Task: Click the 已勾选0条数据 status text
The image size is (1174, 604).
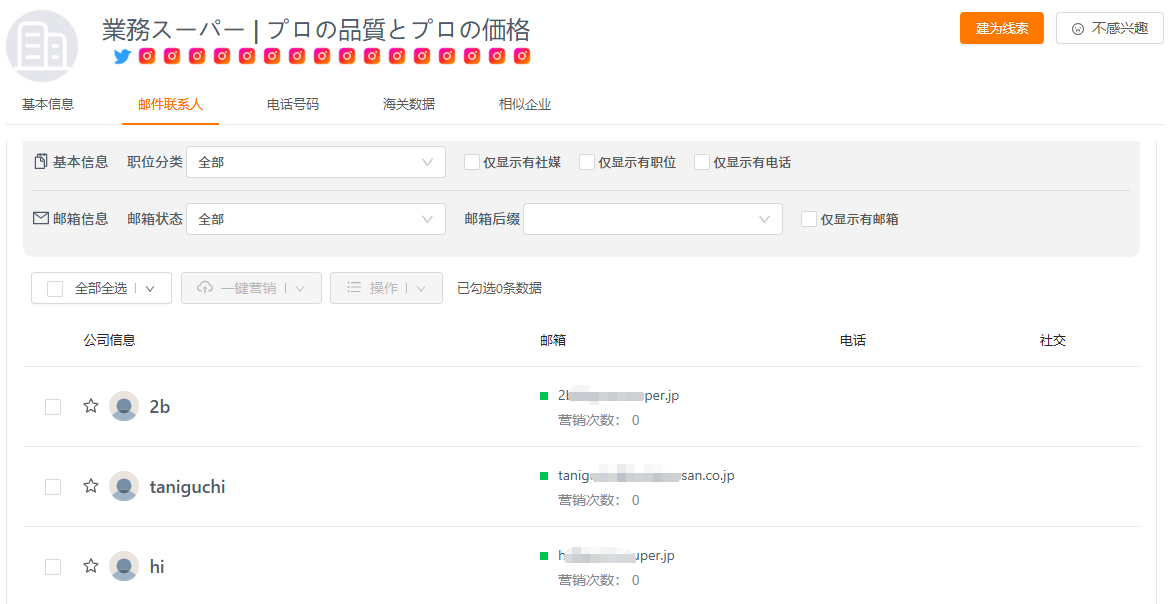Action: [499, 288]
